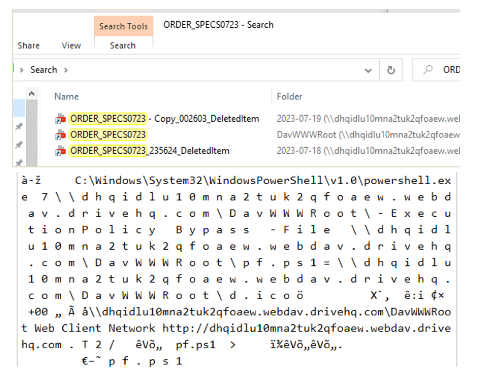Select the plain ORDER_SPECS0723 shortcut file

click(x=108, y=135)
